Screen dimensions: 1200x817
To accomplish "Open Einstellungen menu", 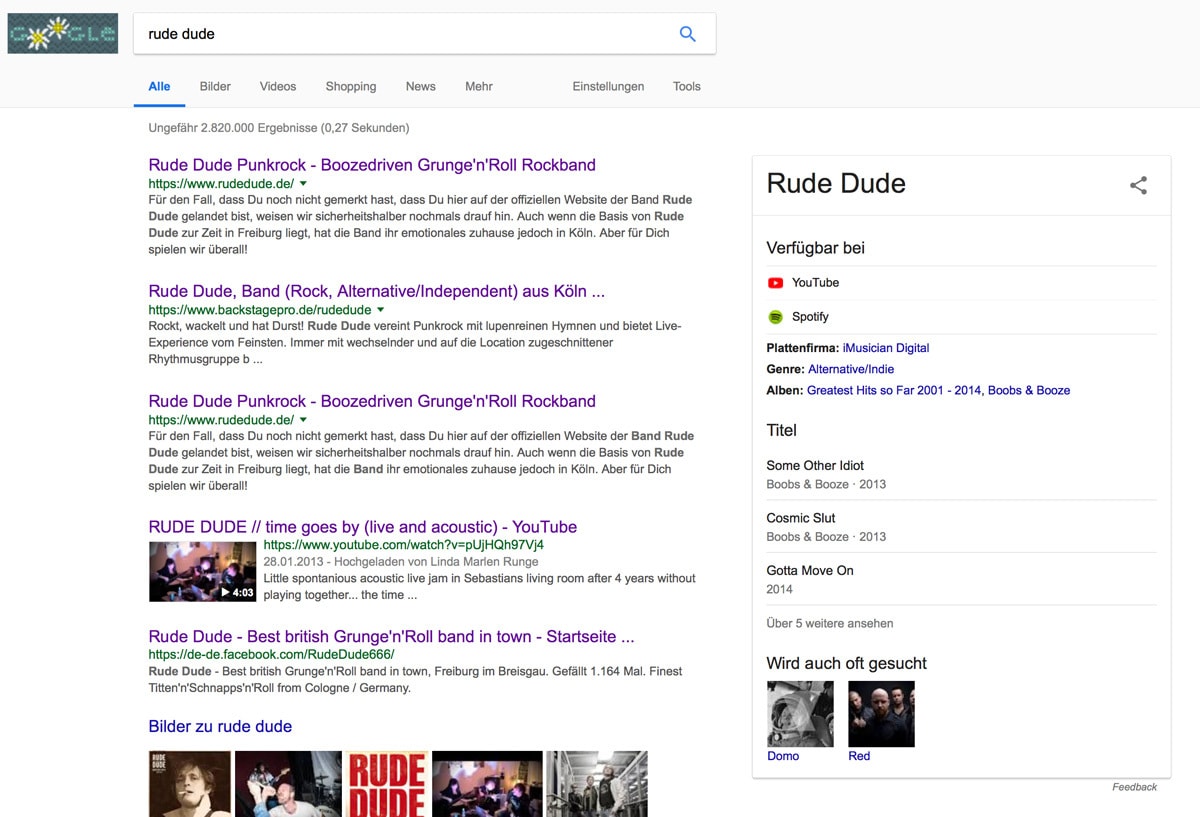I will pos(608,86).
